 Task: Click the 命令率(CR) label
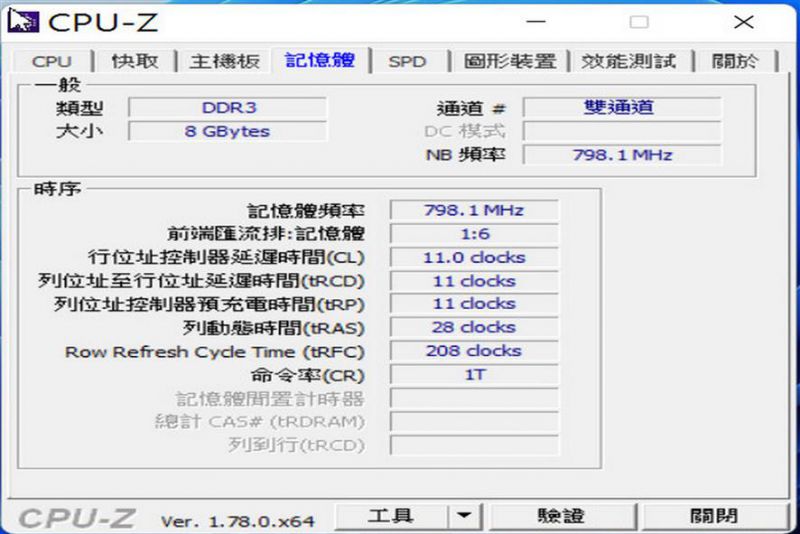coord(308,375)
